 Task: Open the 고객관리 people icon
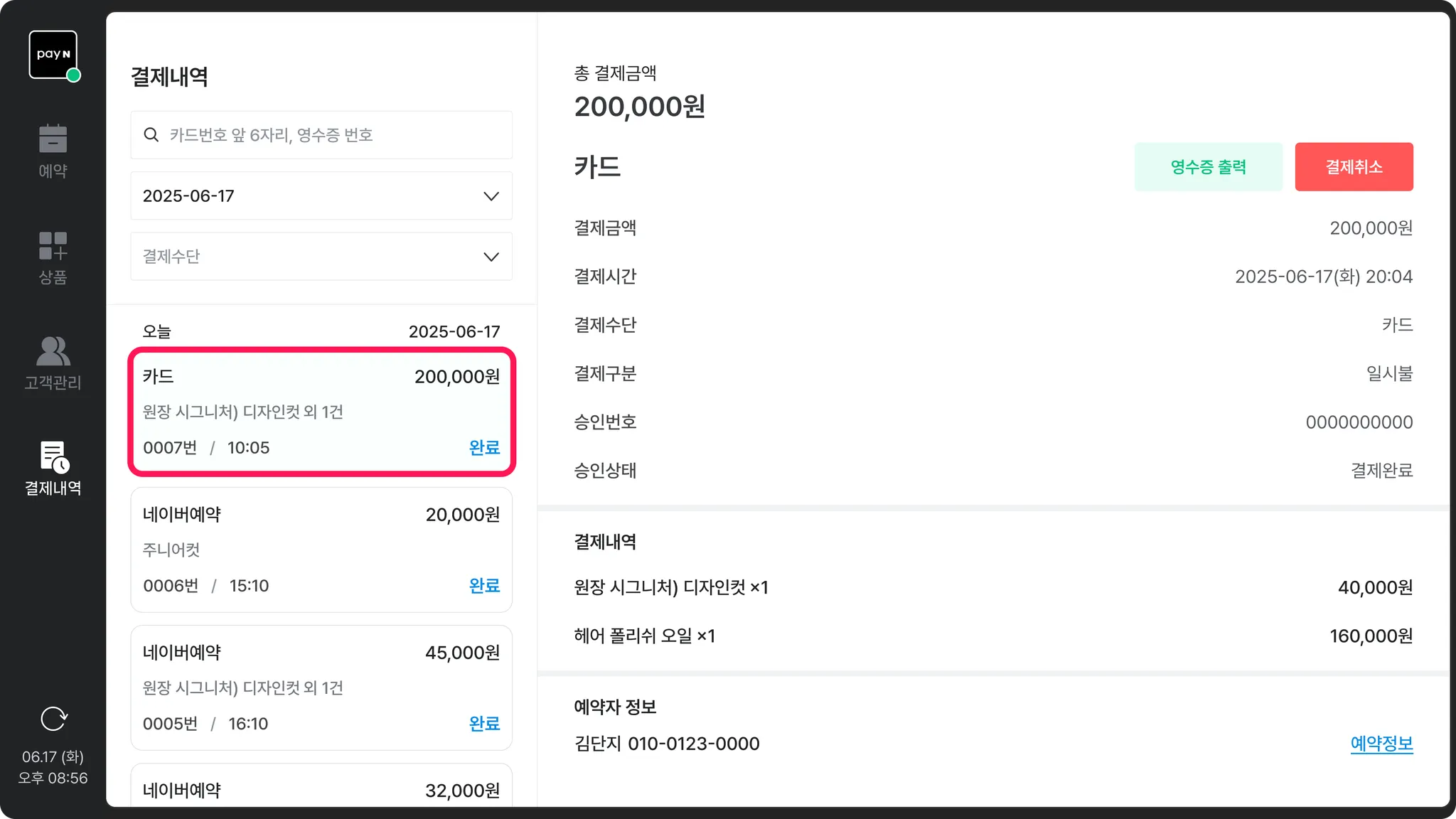point(53,351)
